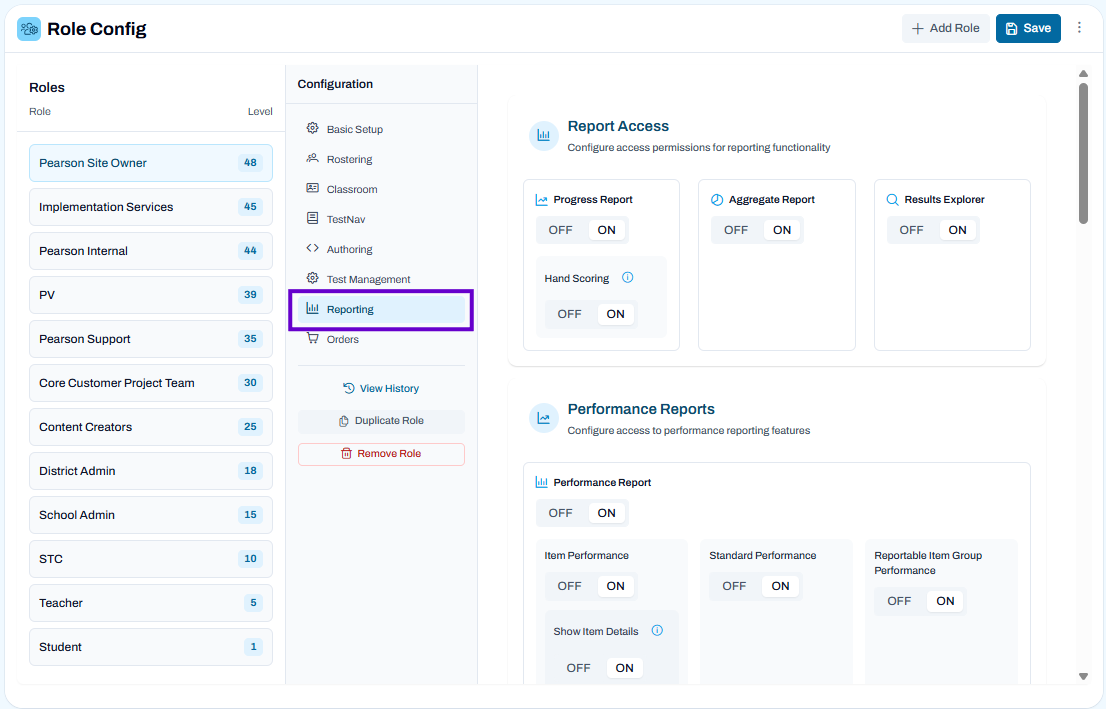The width and height of the screenshot is (1106, 709).
Task: Turn Progress Report ON
Action: [x=607, y=230]
